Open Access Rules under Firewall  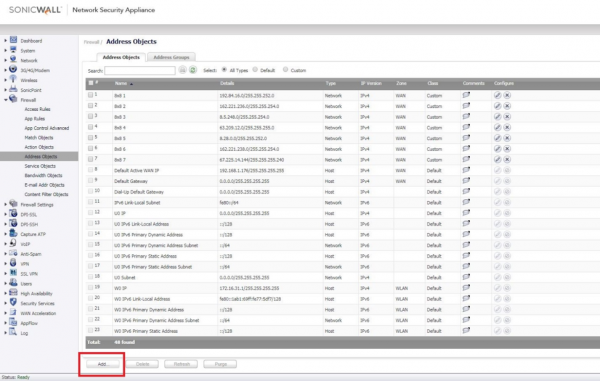[38, 109]
